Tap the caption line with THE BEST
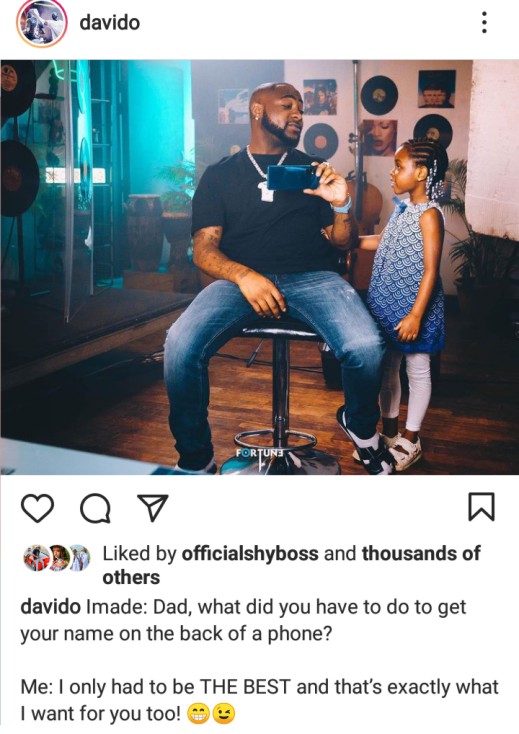This screenshot has width=519, height=734. (259, 687)
